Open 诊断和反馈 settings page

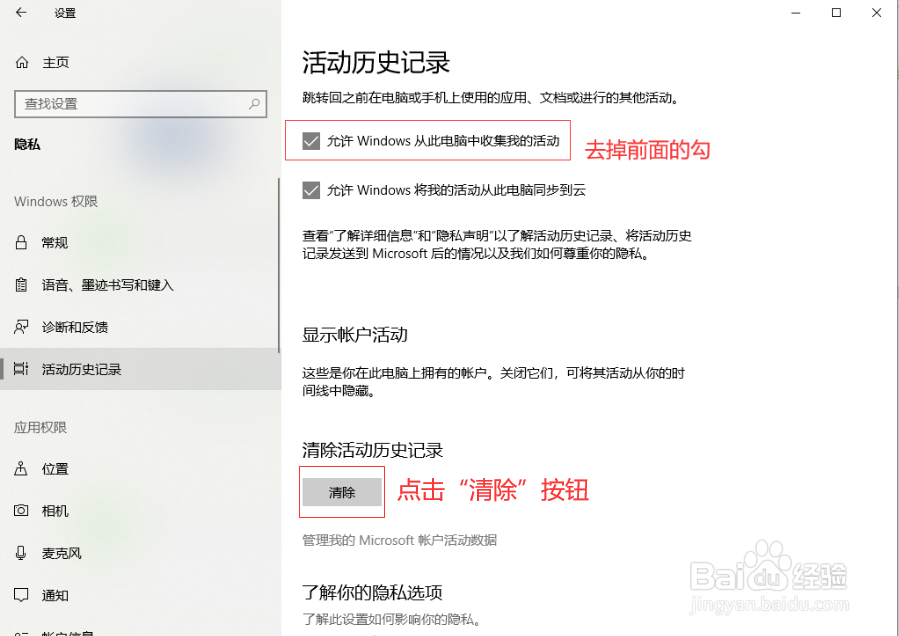140,327
